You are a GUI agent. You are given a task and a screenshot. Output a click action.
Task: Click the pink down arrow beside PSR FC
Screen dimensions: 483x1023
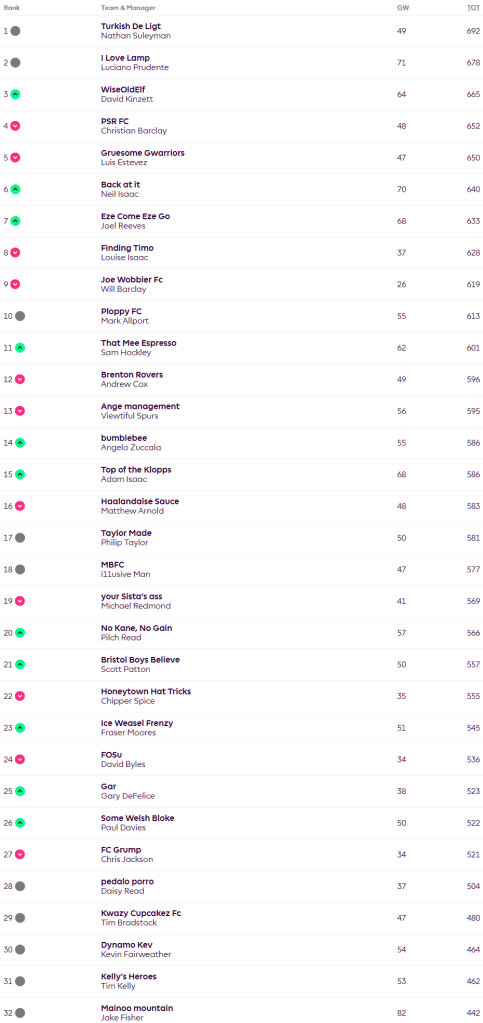point(15,126)
